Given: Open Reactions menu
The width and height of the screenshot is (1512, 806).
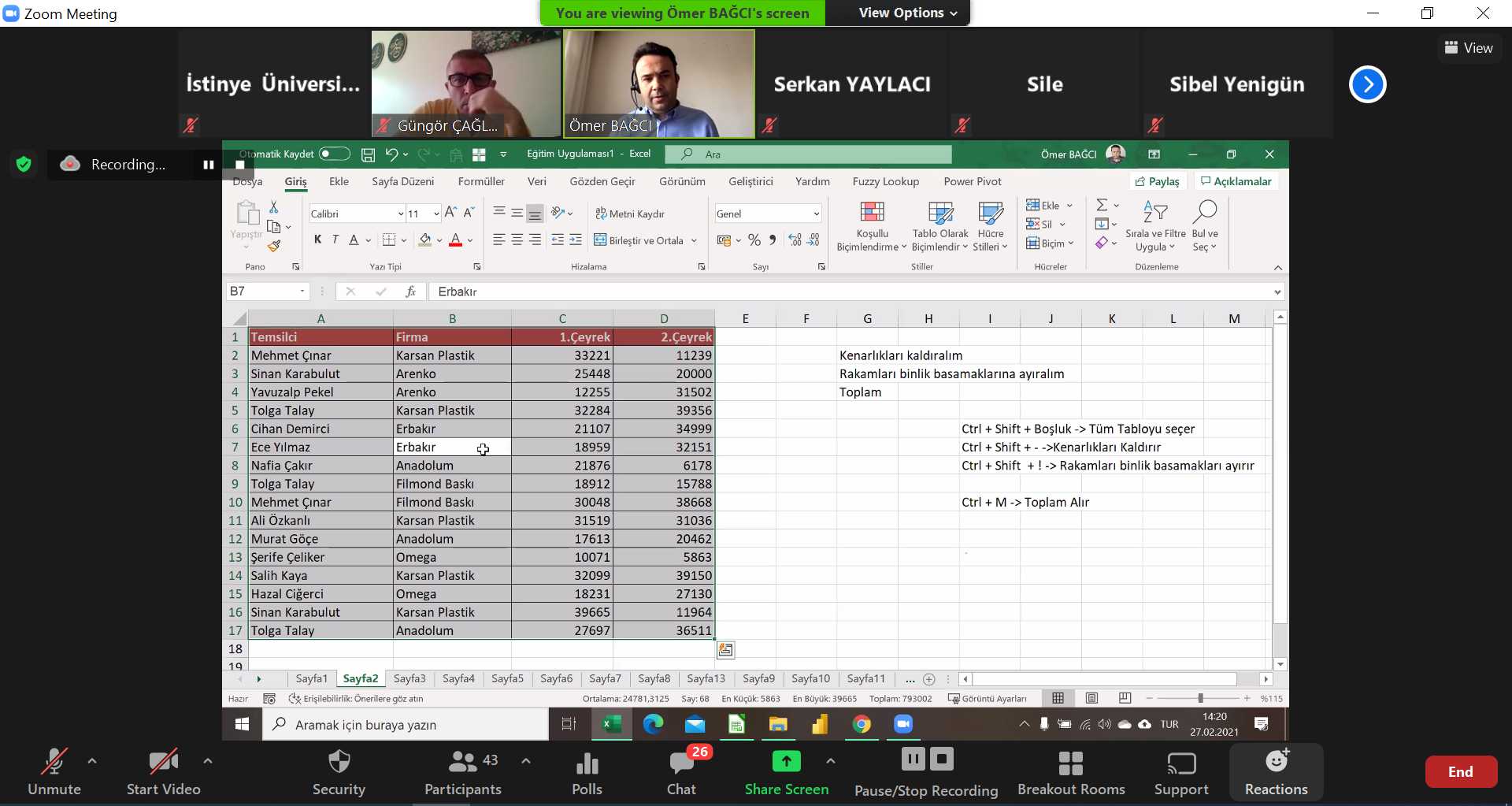Looking at the screenshot, I should pos(1276,772).
